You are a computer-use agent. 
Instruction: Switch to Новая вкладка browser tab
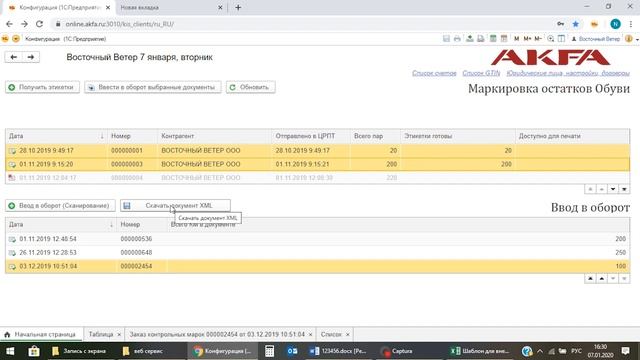[x=171, y=7]
